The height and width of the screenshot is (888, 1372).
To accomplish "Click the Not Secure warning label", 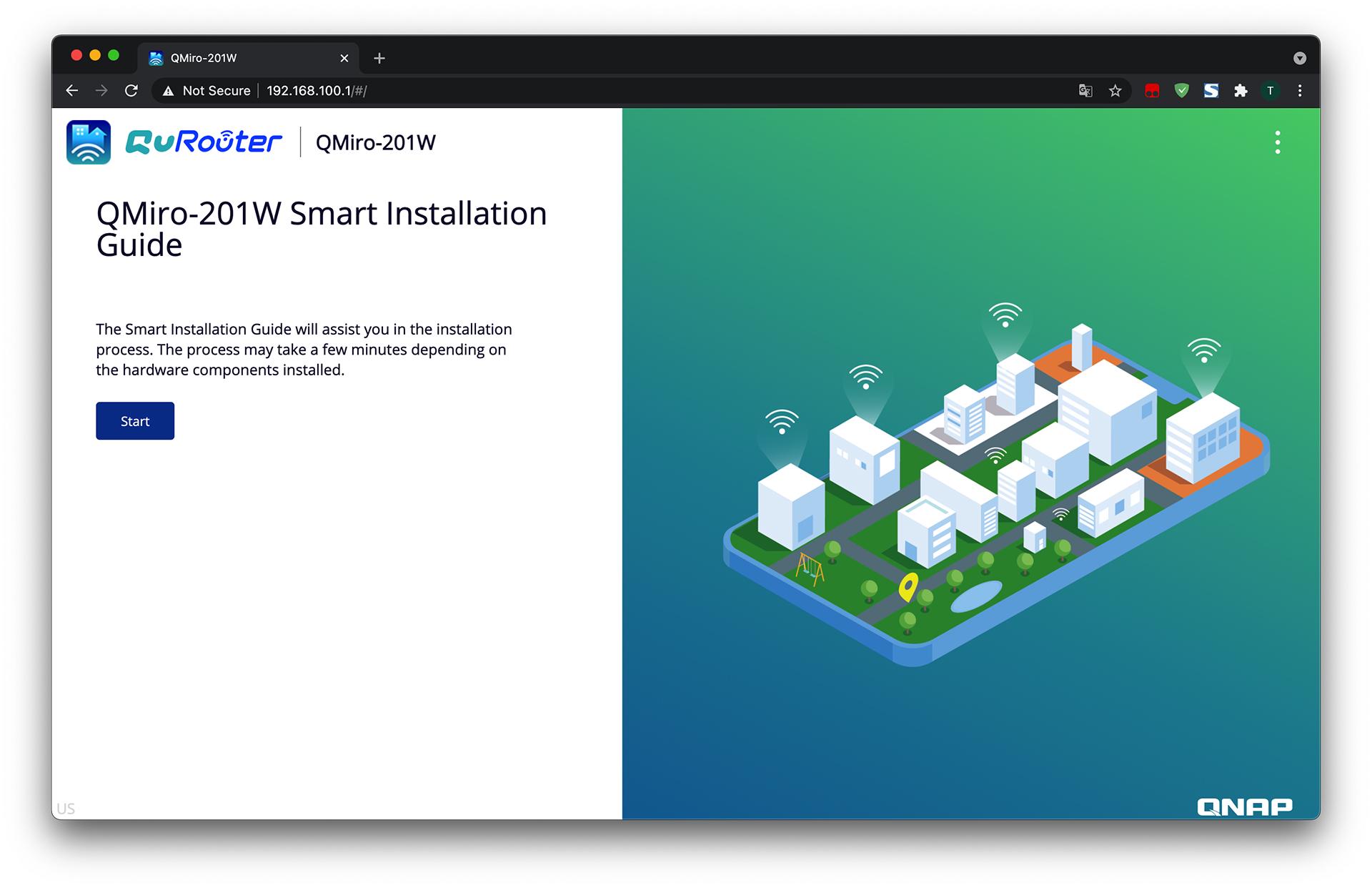I will [207, 91].
